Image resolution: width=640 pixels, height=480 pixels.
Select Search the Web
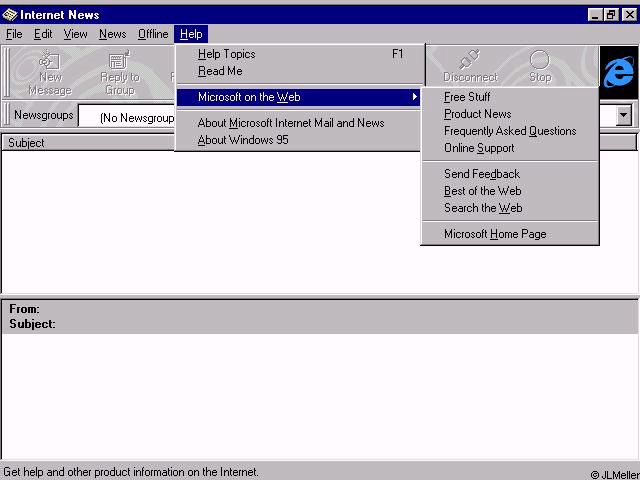510,208
